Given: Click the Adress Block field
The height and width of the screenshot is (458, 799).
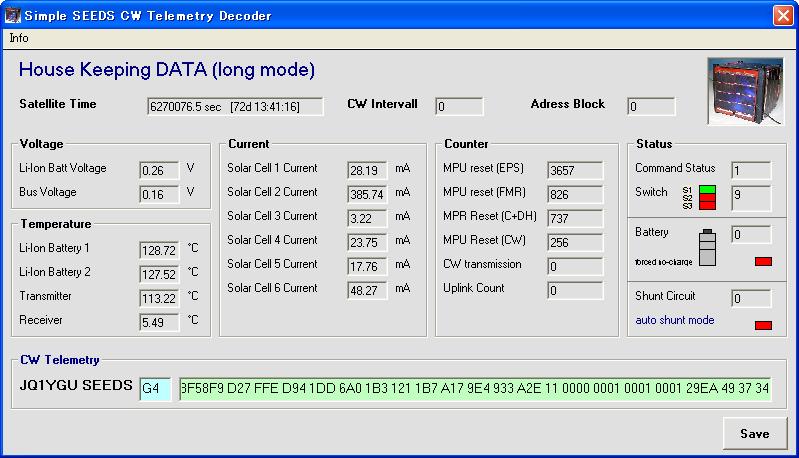Looking at the screenshot, I should coord(651,106).
